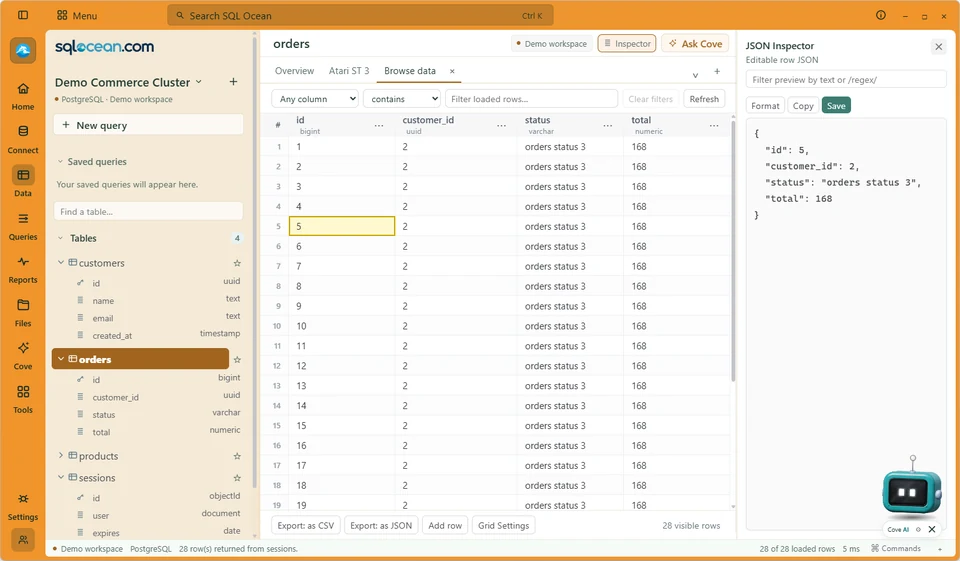The width and height of the screenshot is (960, 561).
Task: Click the SQL Ocean logo icon
Action: 23,50
